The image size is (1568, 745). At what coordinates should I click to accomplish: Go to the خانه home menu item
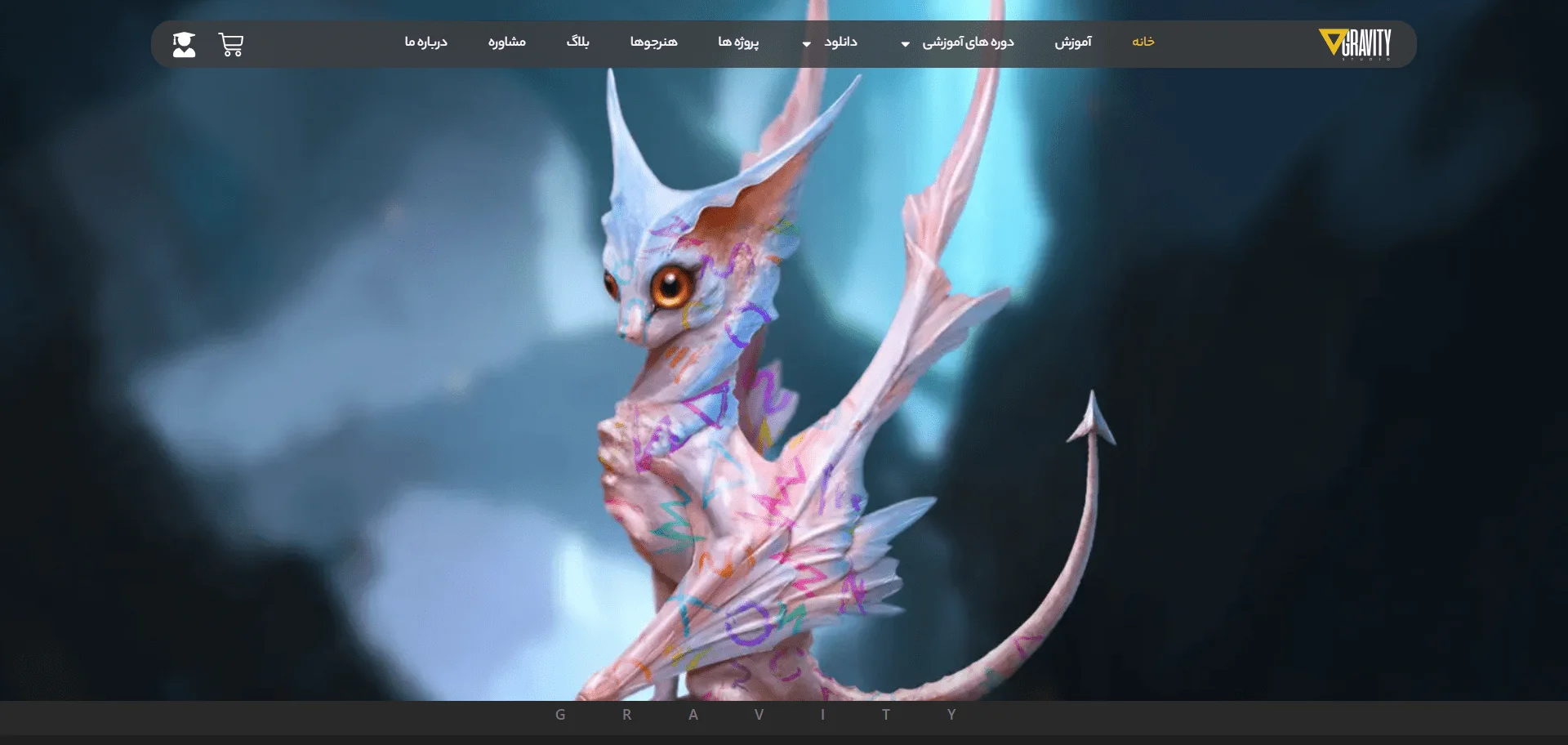click(x=1143, y=42)
